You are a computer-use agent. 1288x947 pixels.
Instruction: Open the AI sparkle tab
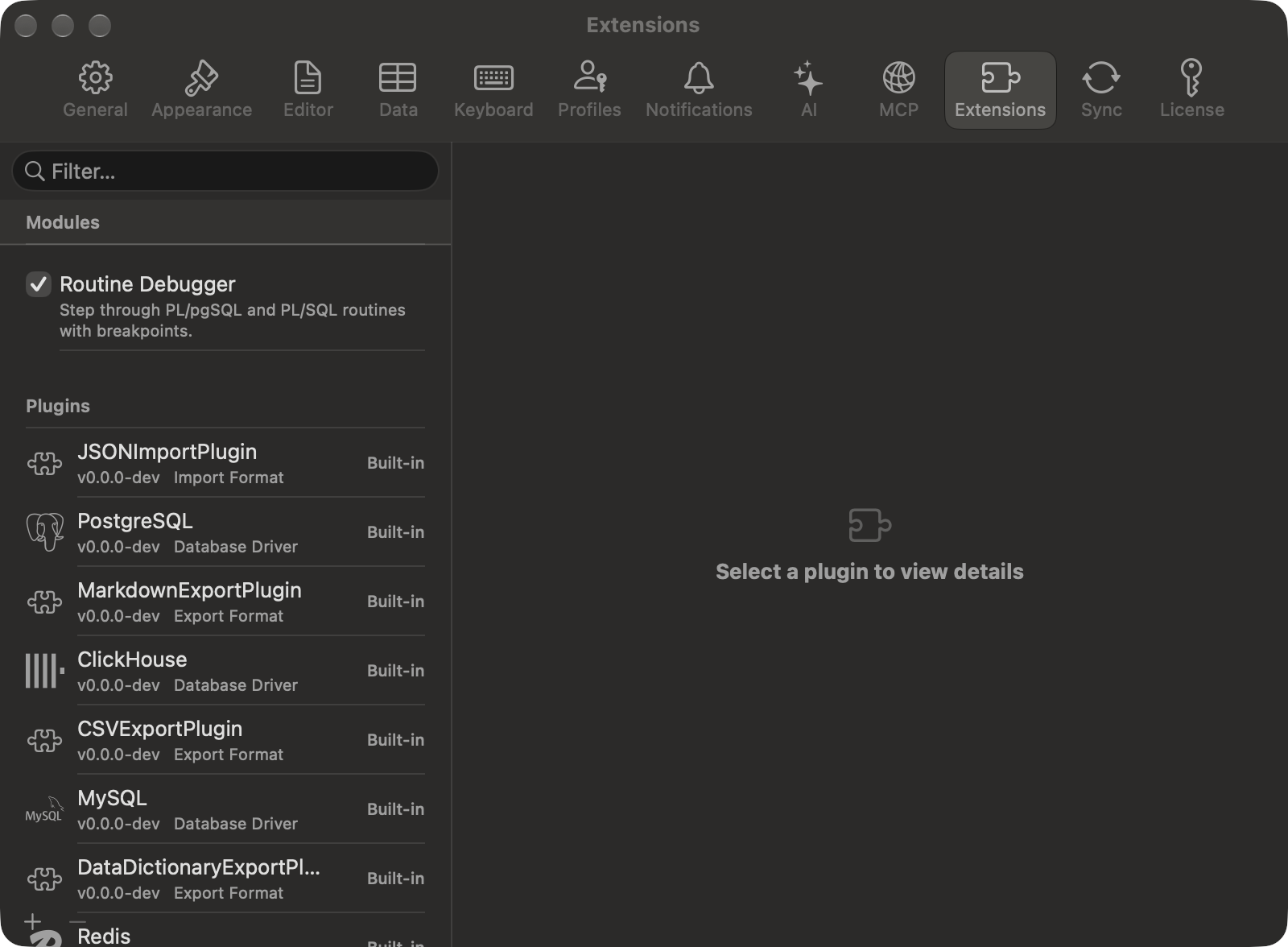click(x=808, y=90)
